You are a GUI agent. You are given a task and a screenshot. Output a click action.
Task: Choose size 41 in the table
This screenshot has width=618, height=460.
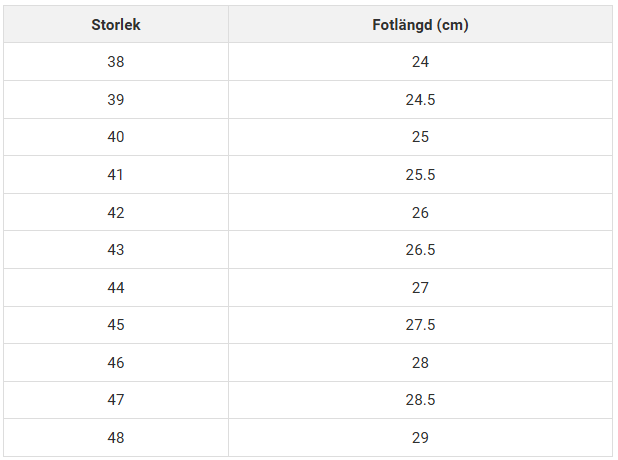coord(116,175)
